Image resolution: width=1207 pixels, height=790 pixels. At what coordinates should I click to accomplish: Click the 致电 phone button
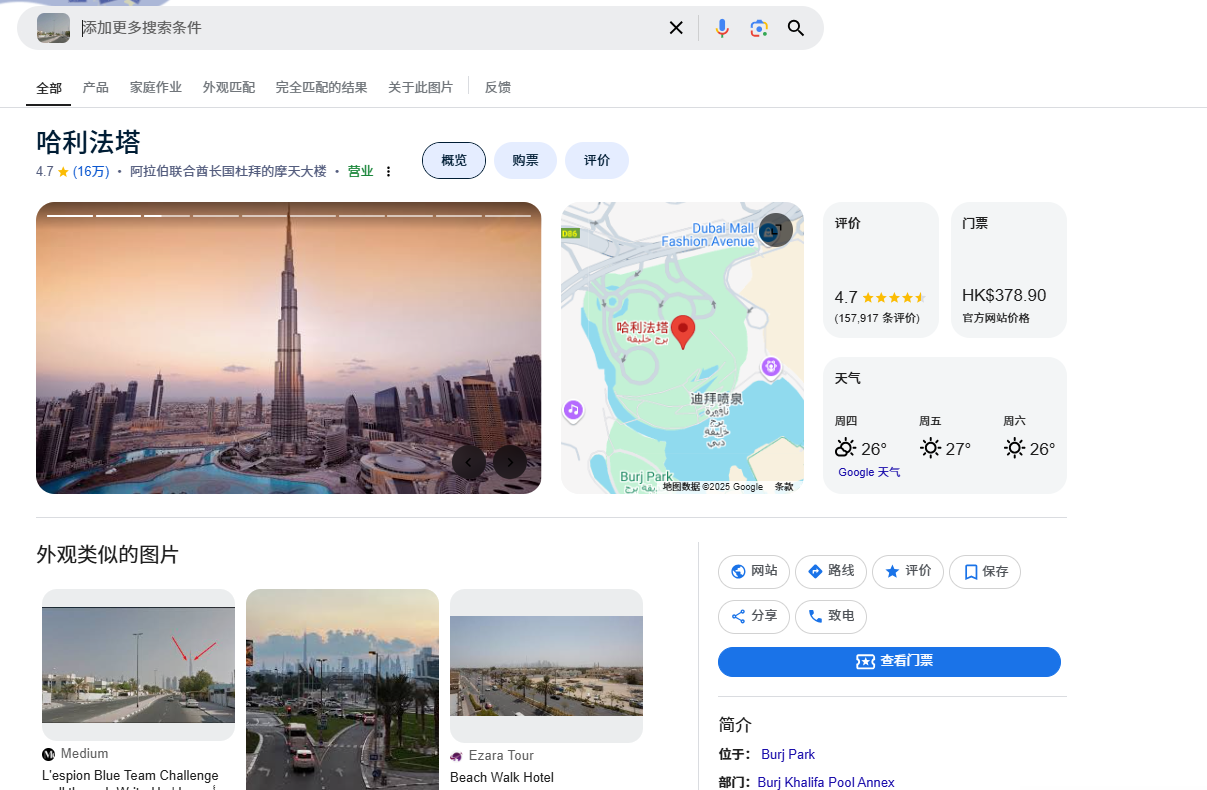click(831, 616)
